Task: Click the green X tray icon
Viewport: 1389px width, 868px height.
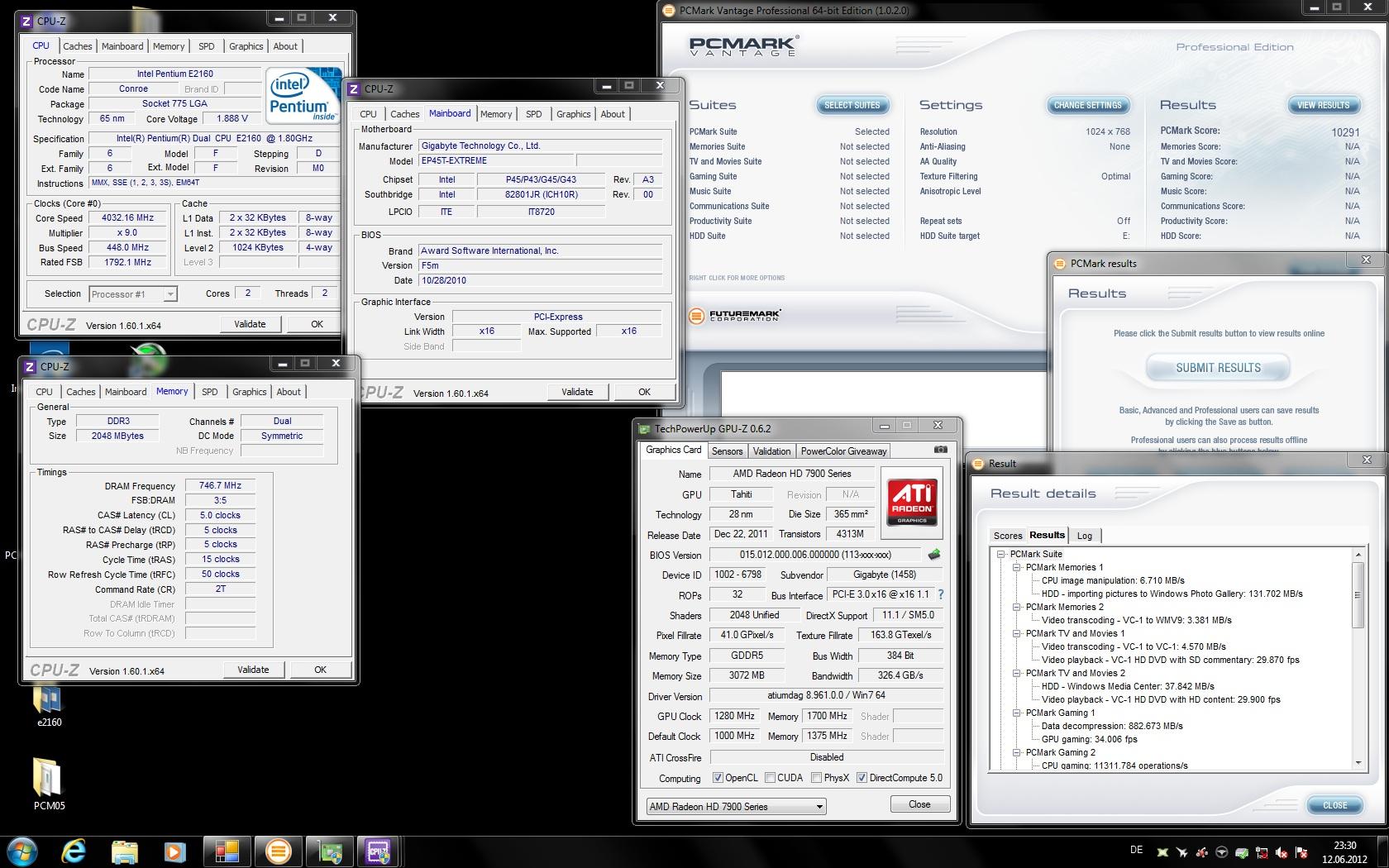Action: (1162, 852)
